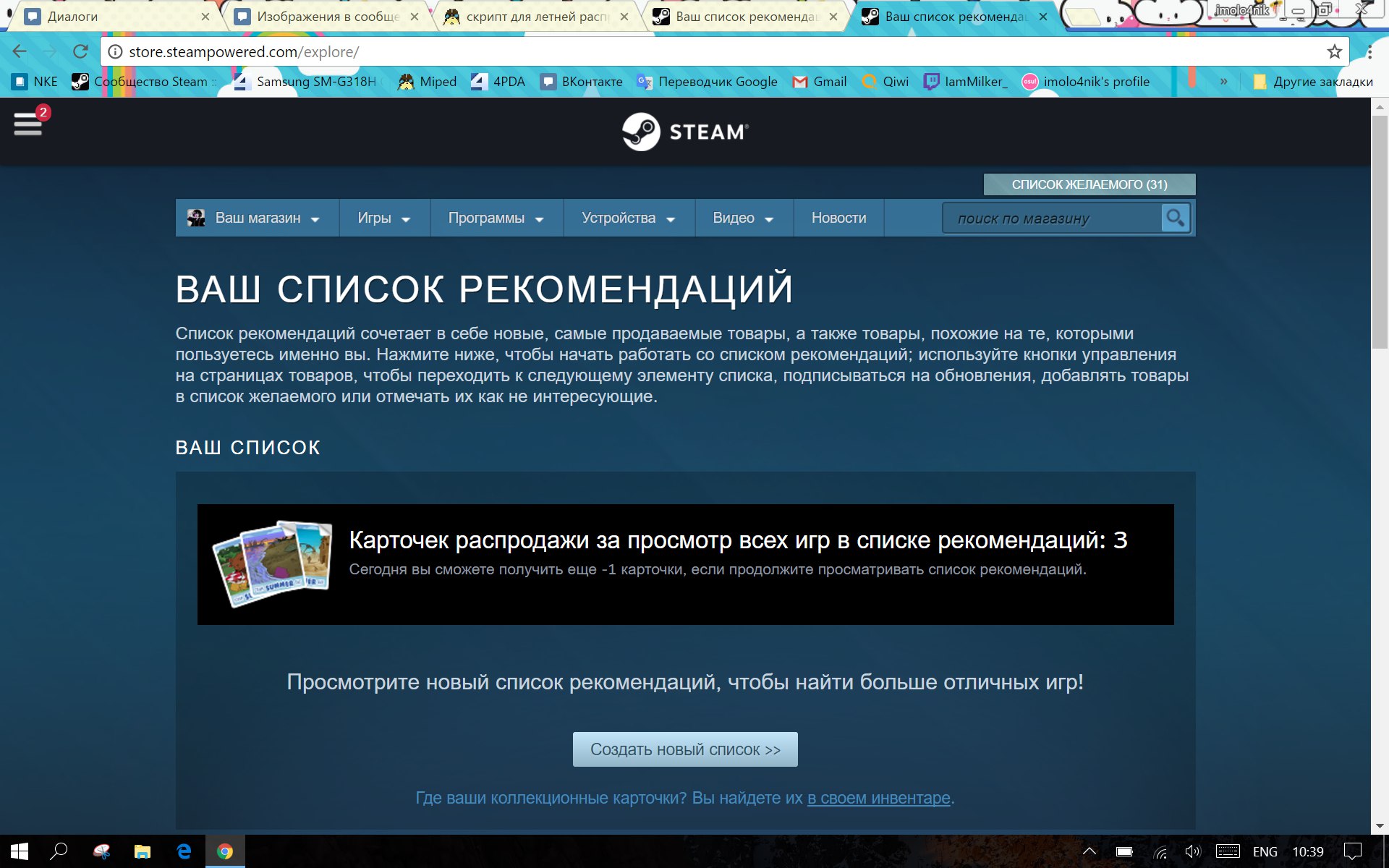The height and width of the screenshot is (868, 1389).
Task: Open the 'ВКонтакте' bookmark
Action: click(x=582, y=82)
